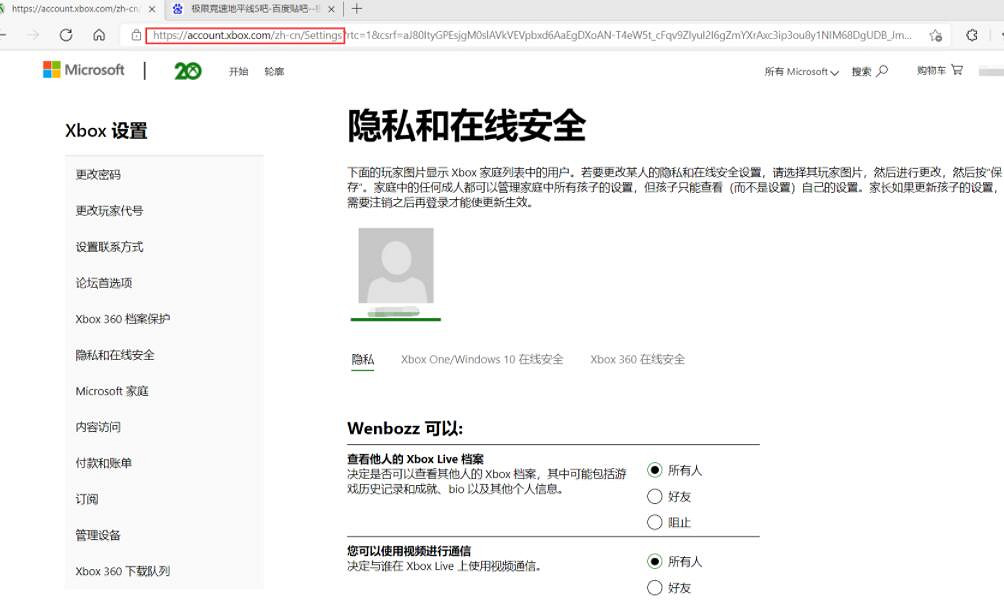Image resolution: width=1004 pixels, height=604 pixels.
Task: Open the 轮廓 menu in the header
Action: coord(274,71)
